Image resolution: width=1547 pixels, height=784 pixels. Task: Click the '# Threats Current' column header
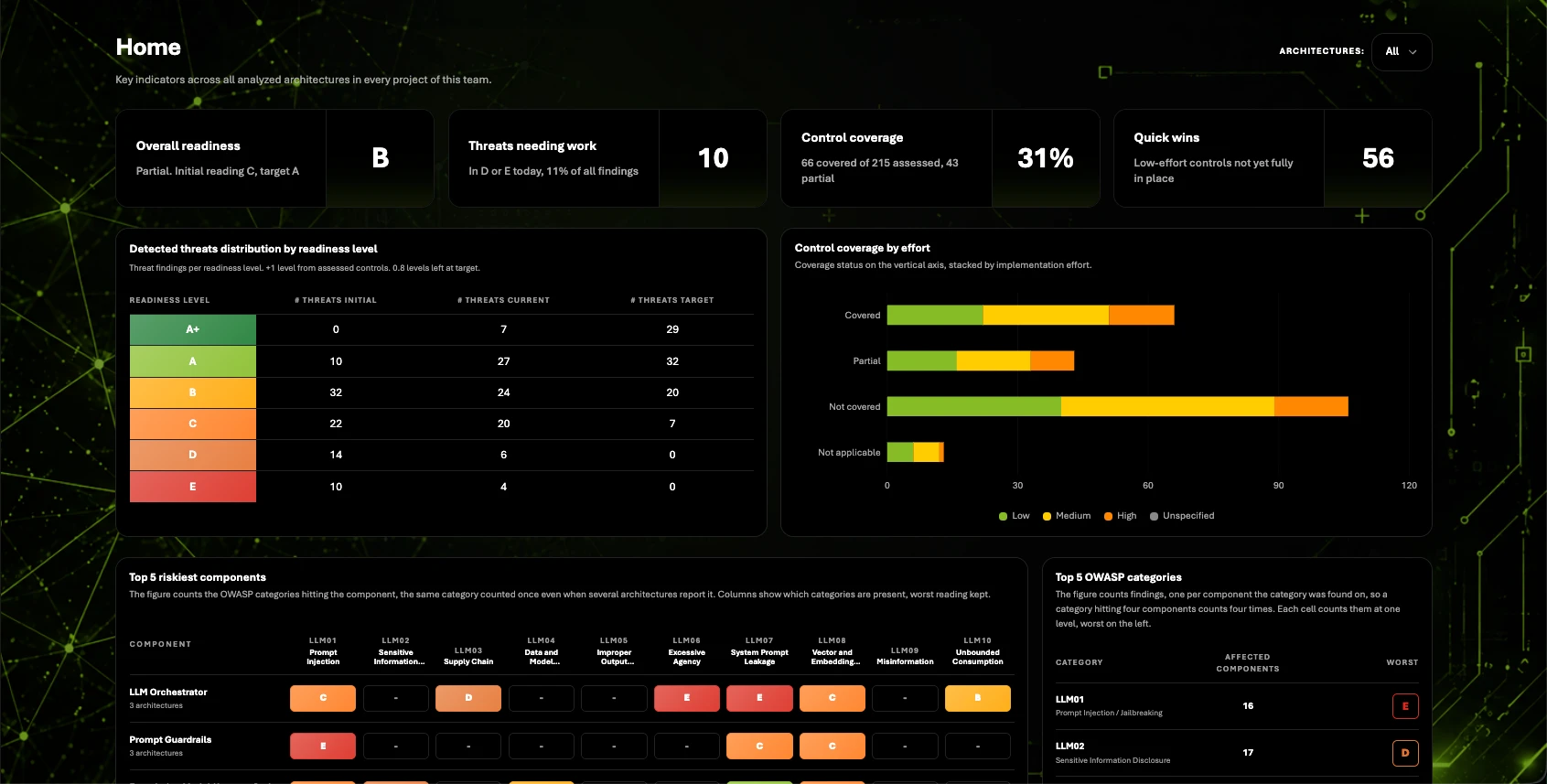503,300
